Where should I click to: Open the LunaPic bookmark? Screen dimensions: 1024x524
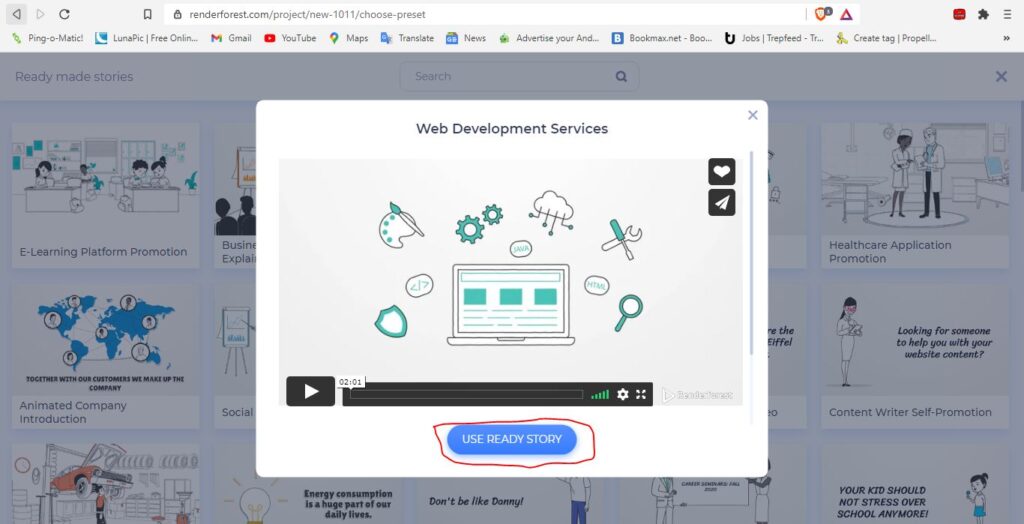coord(146,38)
